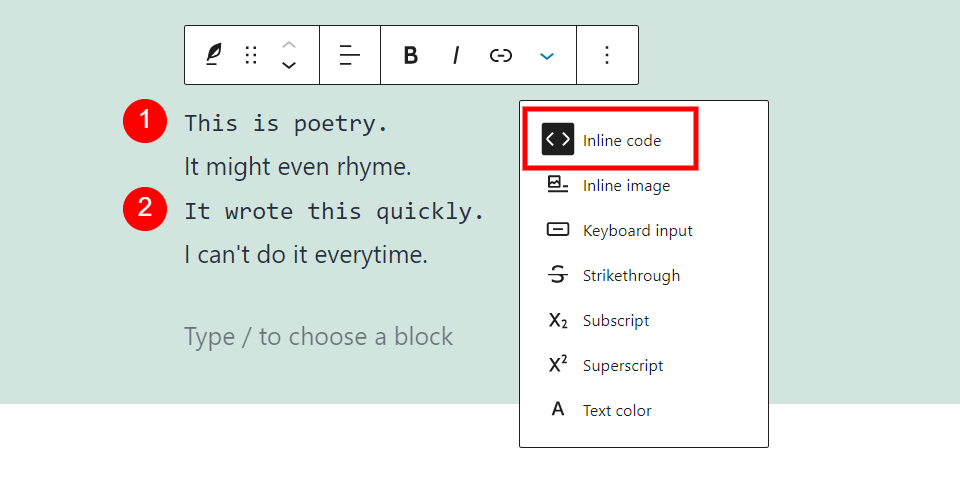Click the move down arrow
The image size is (960, 479).
[289, 66]
